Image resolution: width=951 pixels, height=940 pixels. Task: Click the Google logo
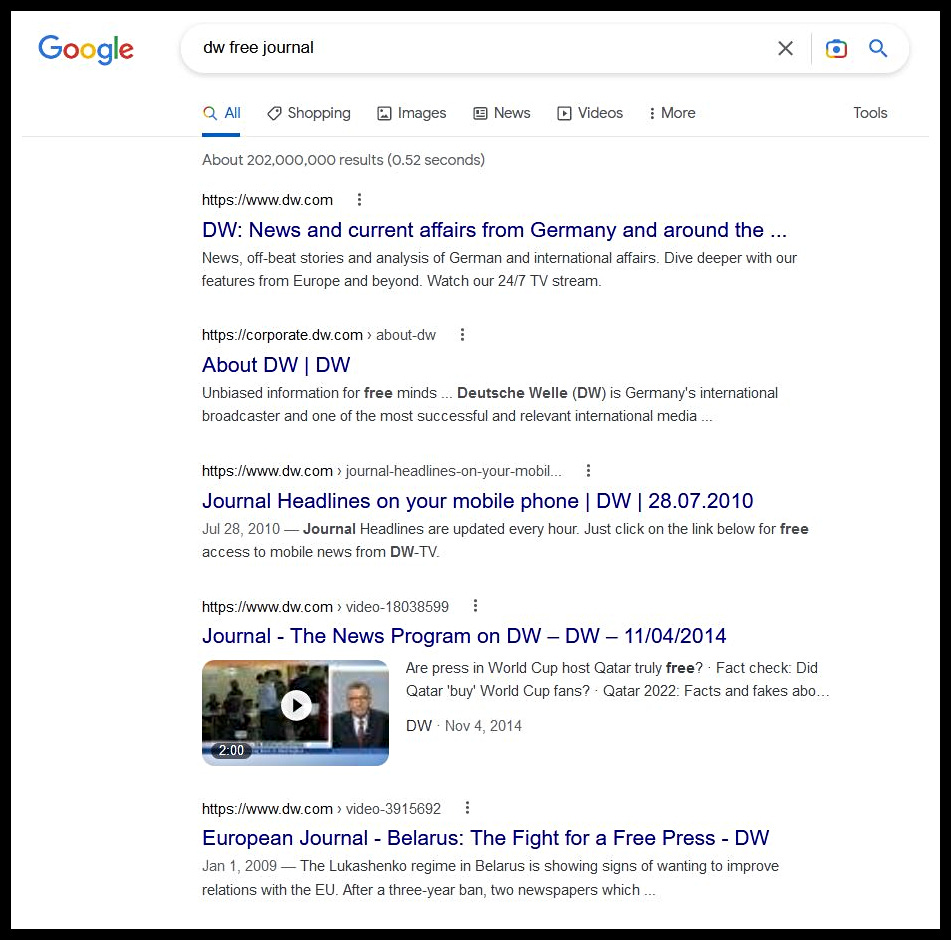coord(86,49)
